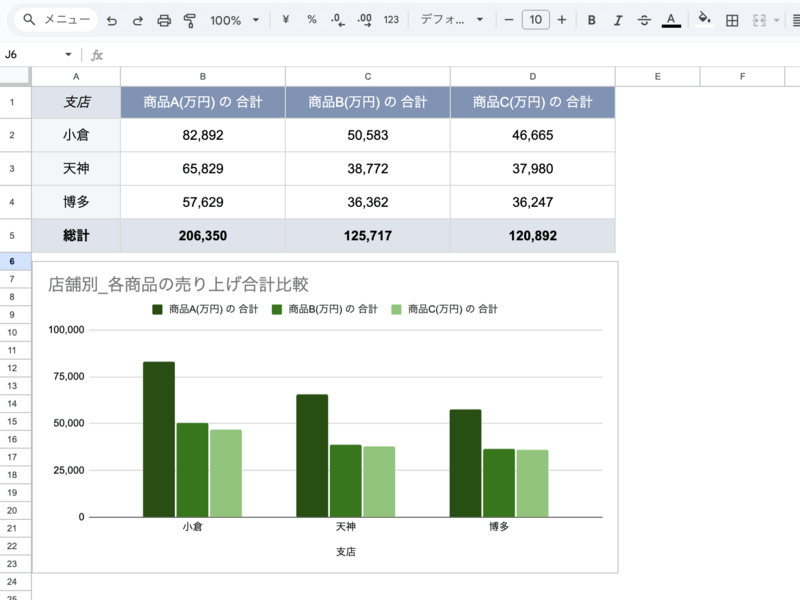The width and height of the screenshot is (800, 600).
Task: Select column A header
Action: tap(76, 77)
